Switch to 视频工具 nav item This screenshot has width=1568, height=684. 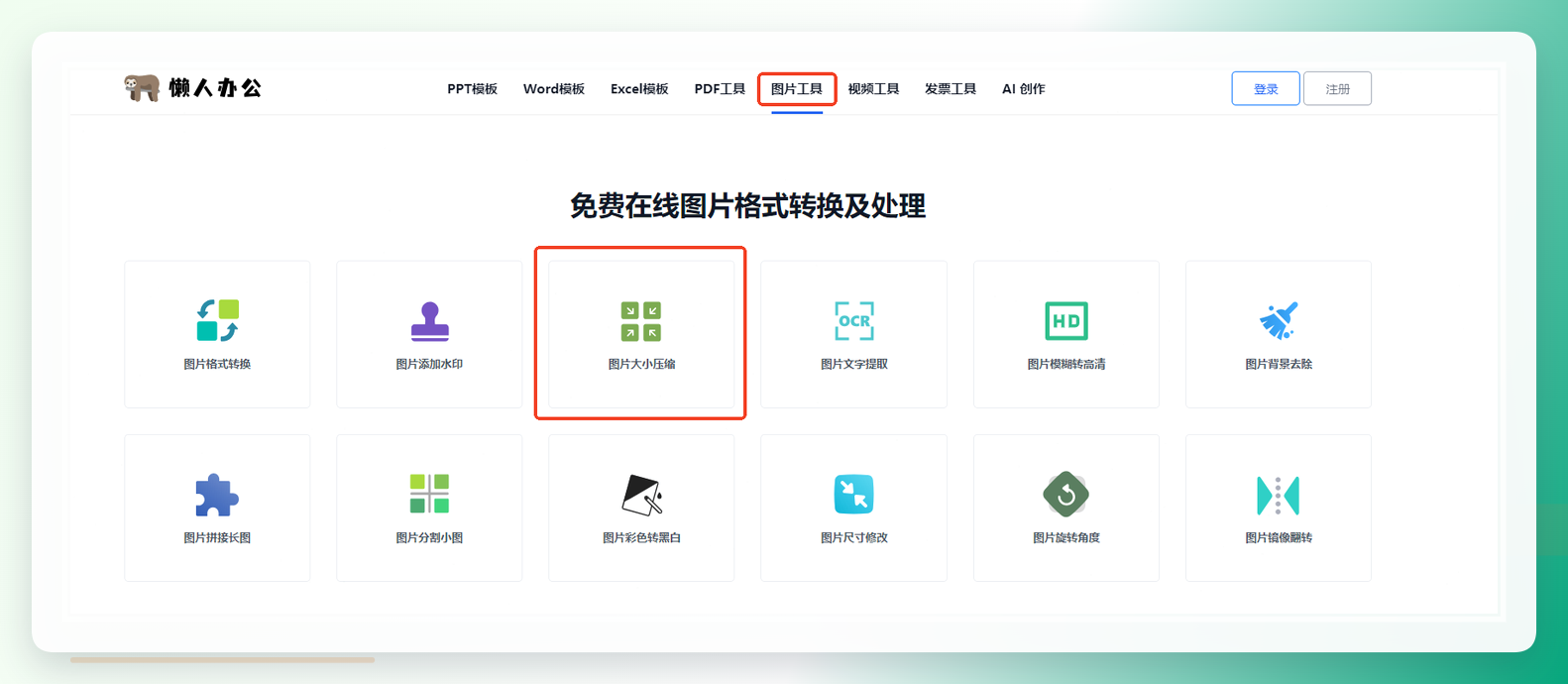[873, 89]
